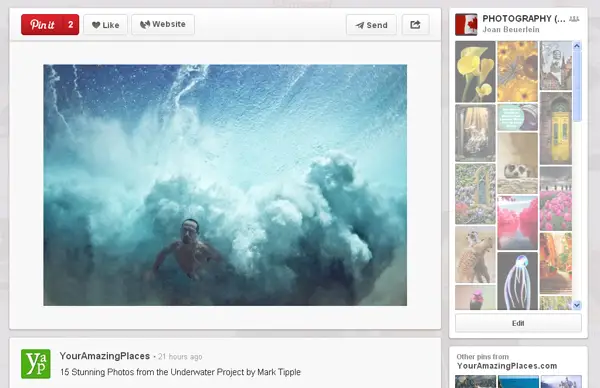Click the 15 Stunning Photos pin description
This screenshot has width=600, height=388.
tap(180, 372)
